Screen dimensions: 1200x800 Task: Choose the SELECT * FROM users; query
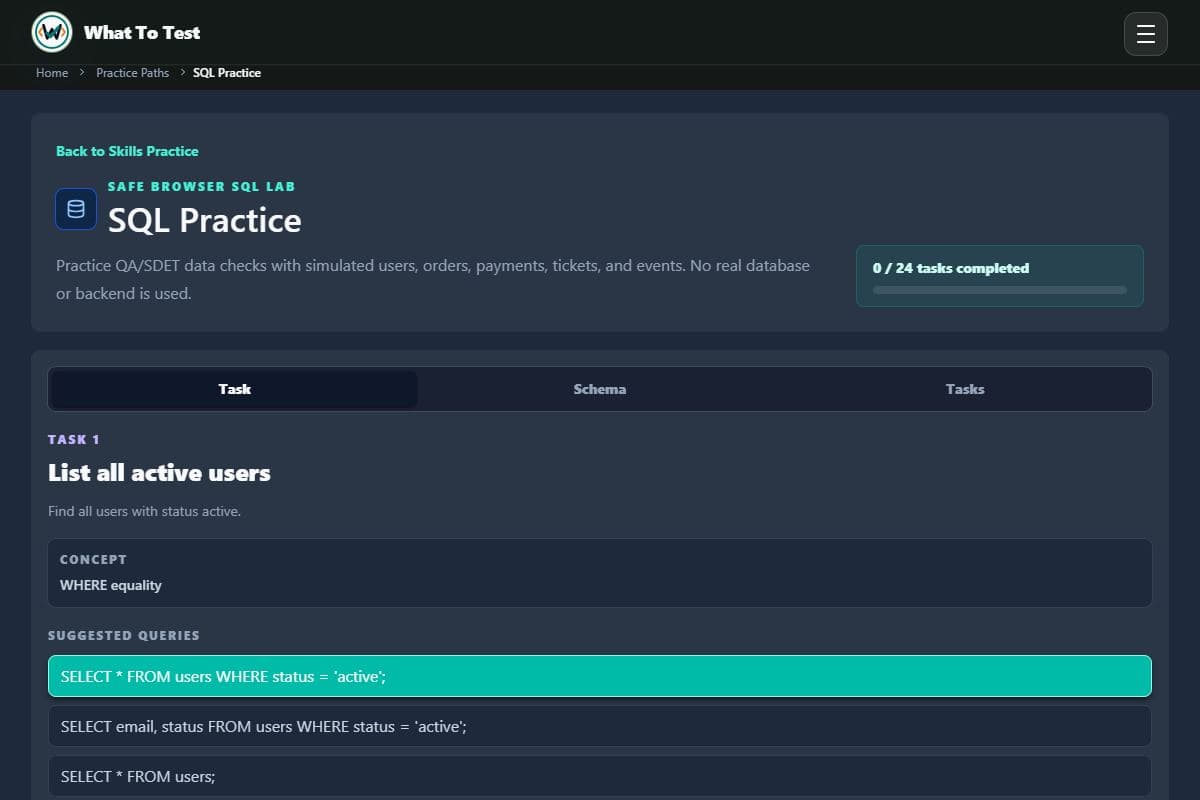pyautogui.click(x=600, y=776)
